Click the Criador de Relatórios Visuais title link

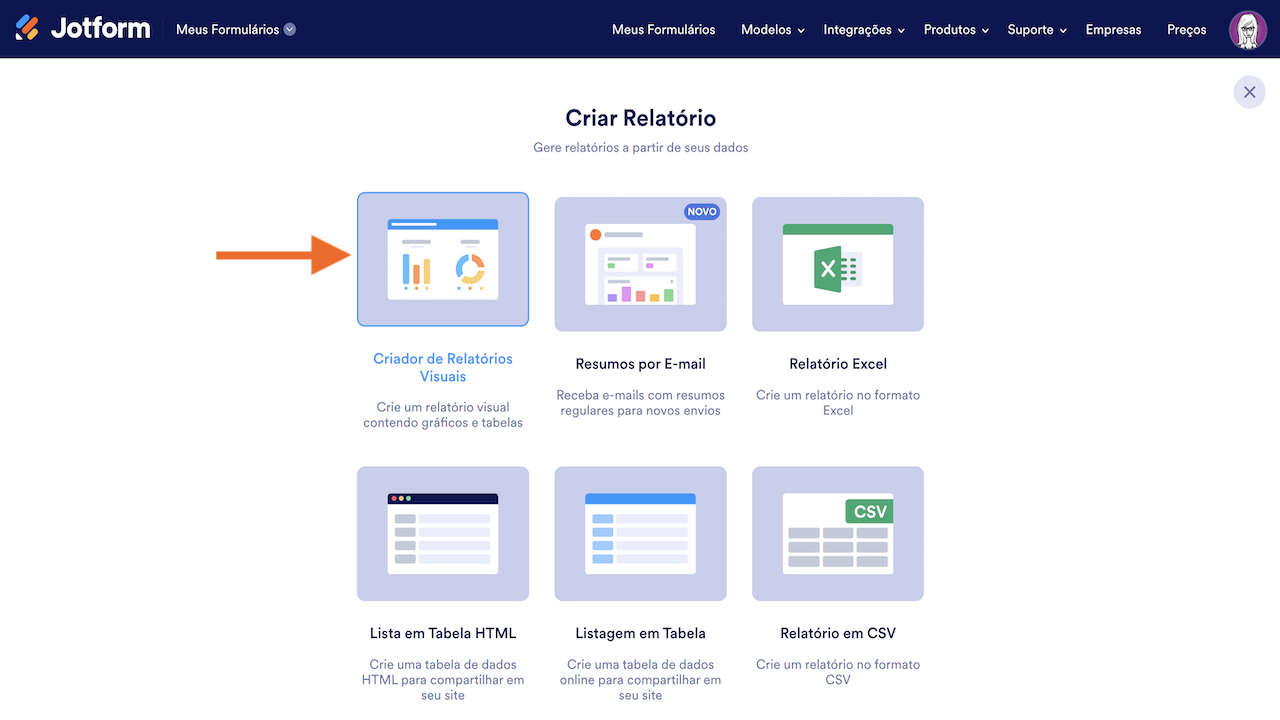(x=443, y=367)
